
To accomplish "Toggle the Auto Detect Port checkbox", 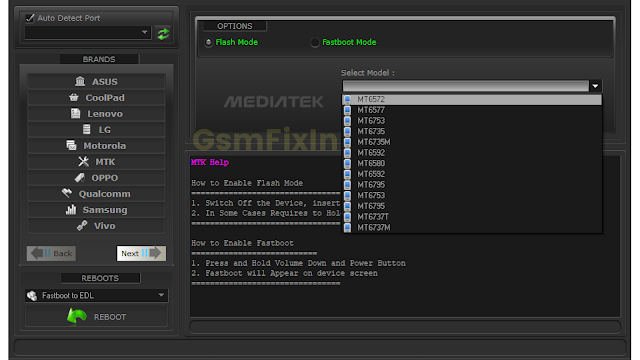I will coord(30,18).
